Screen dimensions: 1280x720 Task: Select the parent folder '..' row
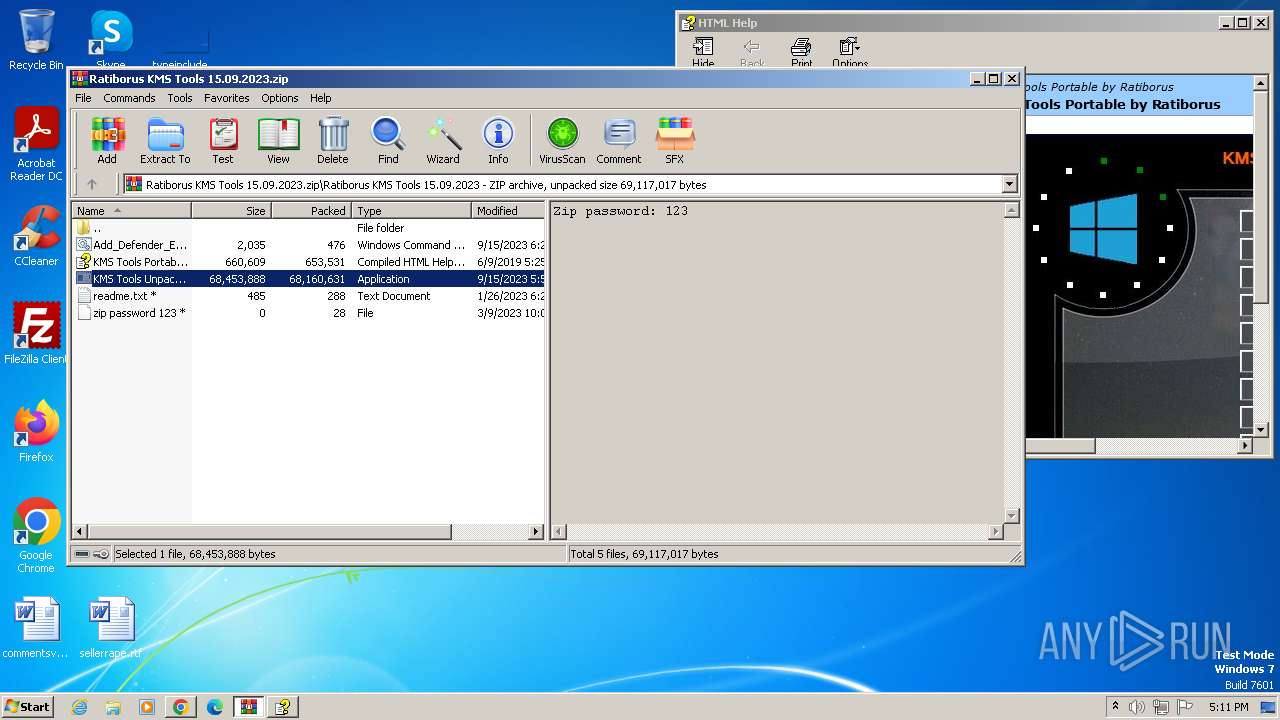pyautogui.click(x=310, y=228)
